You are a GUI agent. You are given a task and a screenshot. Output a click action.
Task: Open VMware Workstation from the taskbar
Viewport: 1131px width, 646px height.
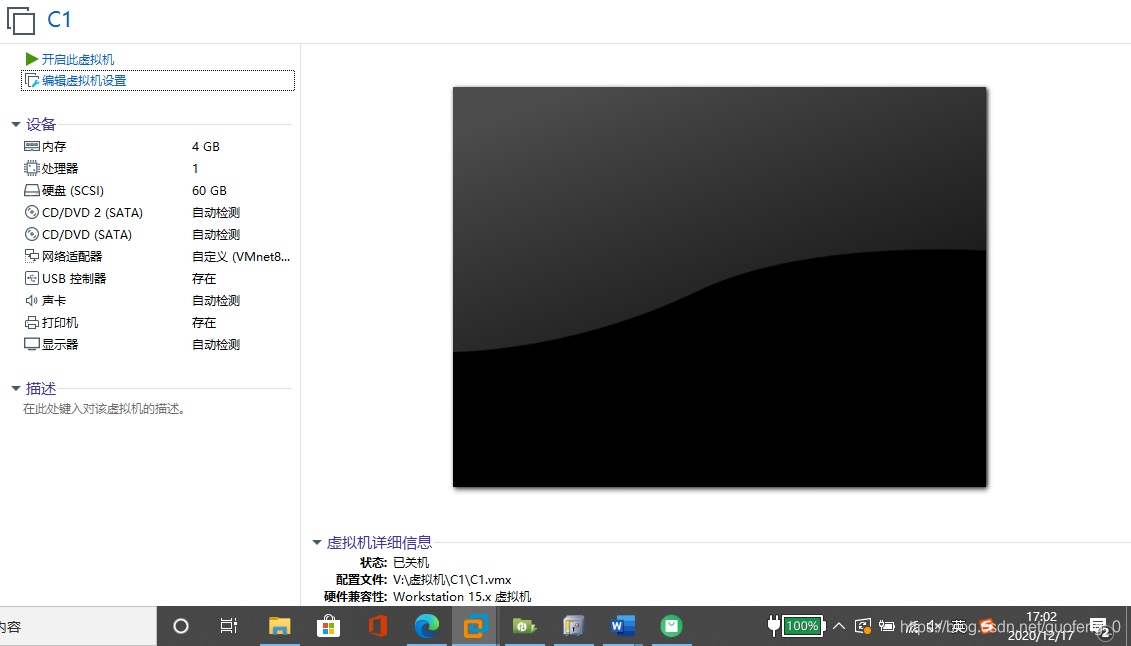474,626
